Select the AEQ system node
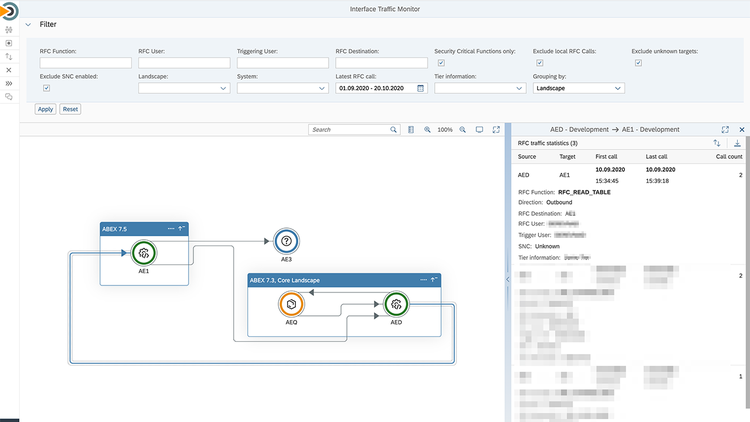This screenshot has height=422, width=750. [x=291, y=304]
